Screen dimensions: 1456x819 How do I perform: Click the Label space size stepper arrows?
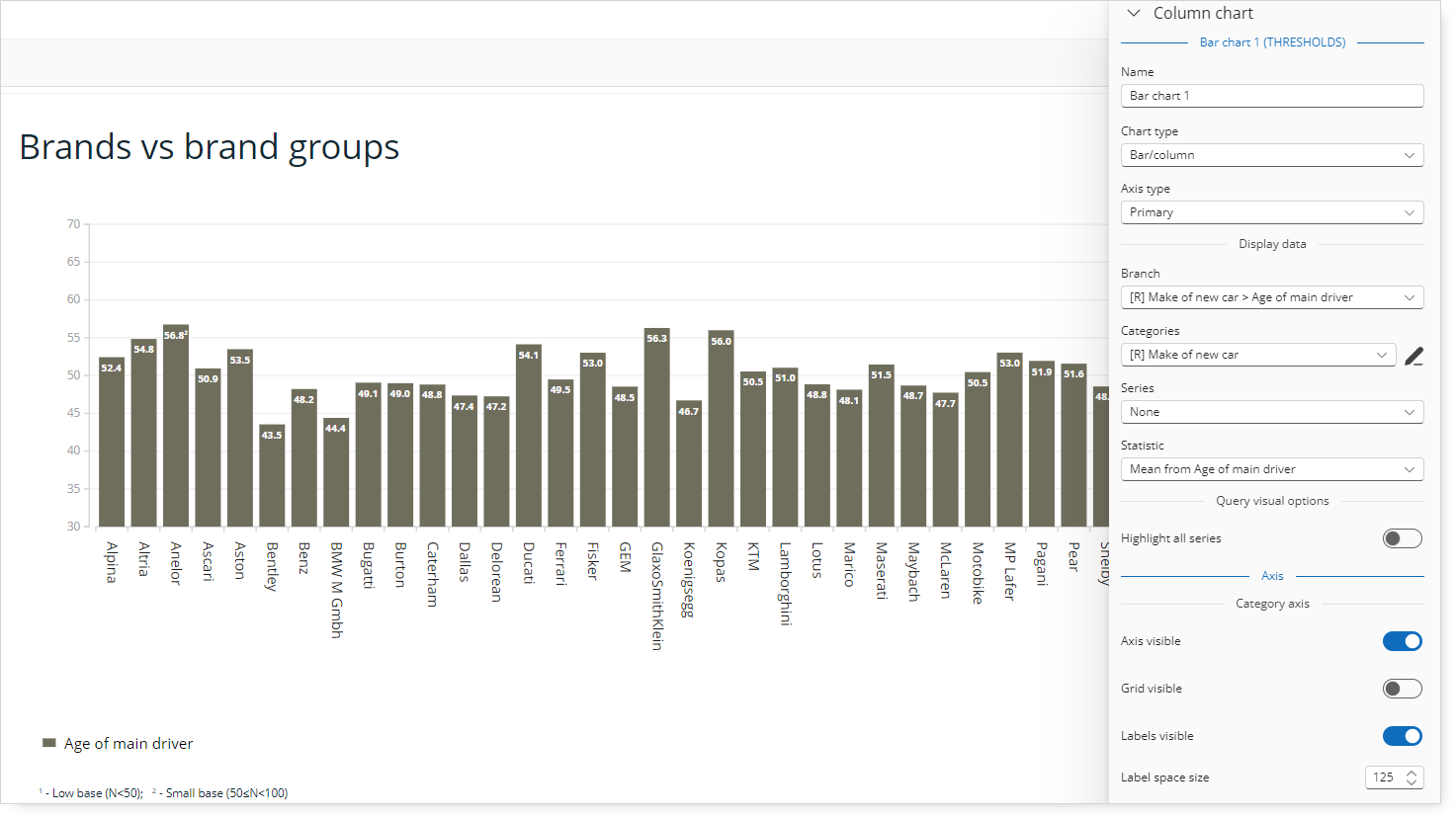coord(1412,778)
